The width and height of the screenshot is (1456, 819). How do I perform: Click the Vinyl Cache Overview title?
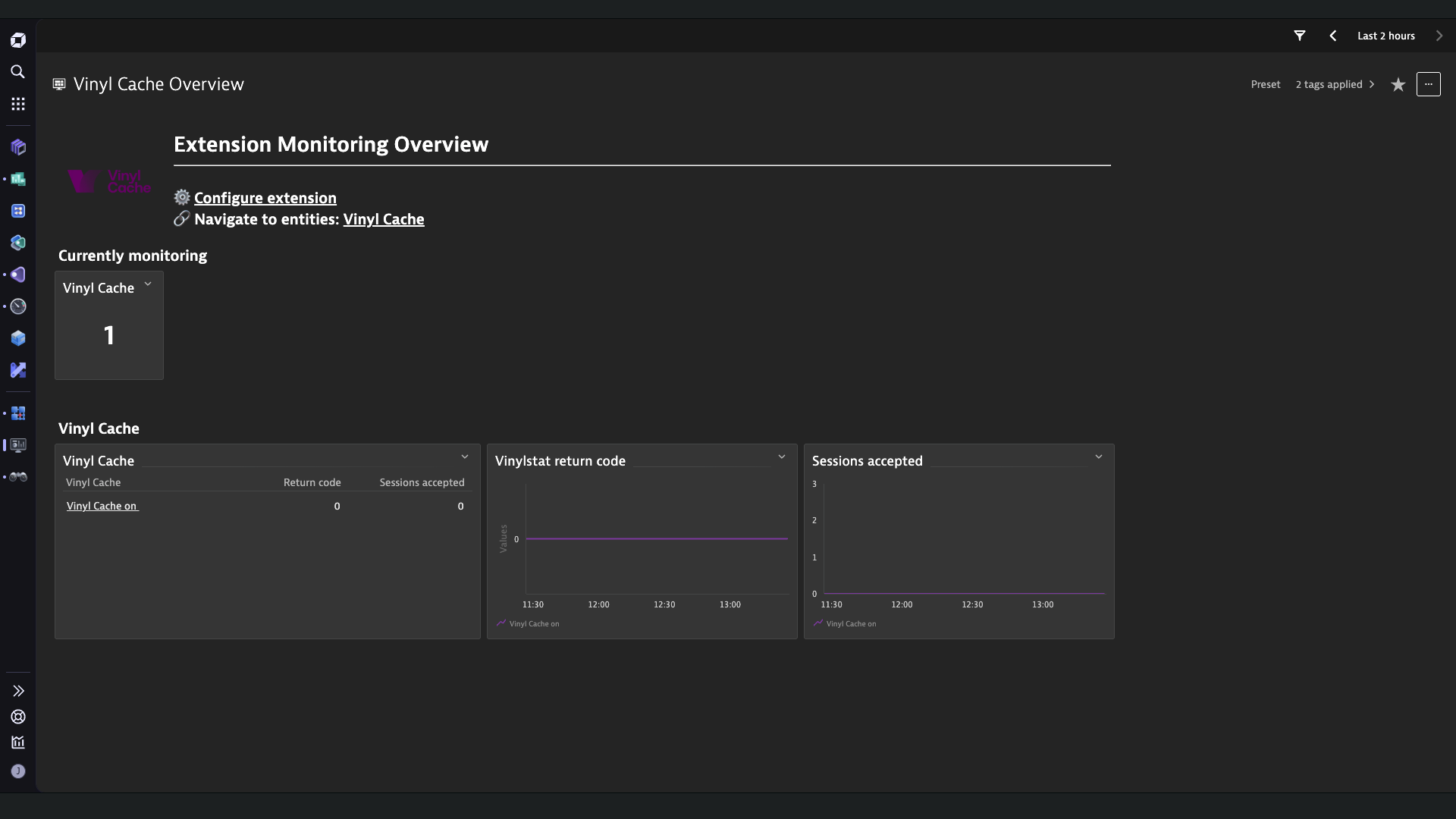(158, 84)
